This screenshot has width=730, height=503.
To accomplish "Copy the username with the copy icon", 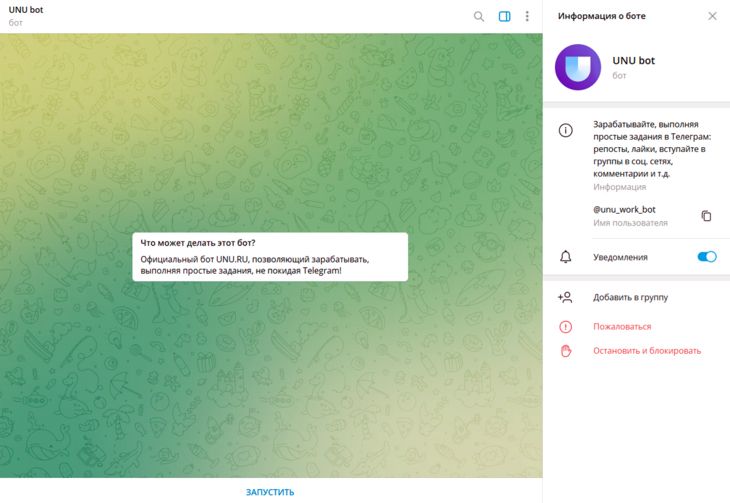I will [706, 216].
